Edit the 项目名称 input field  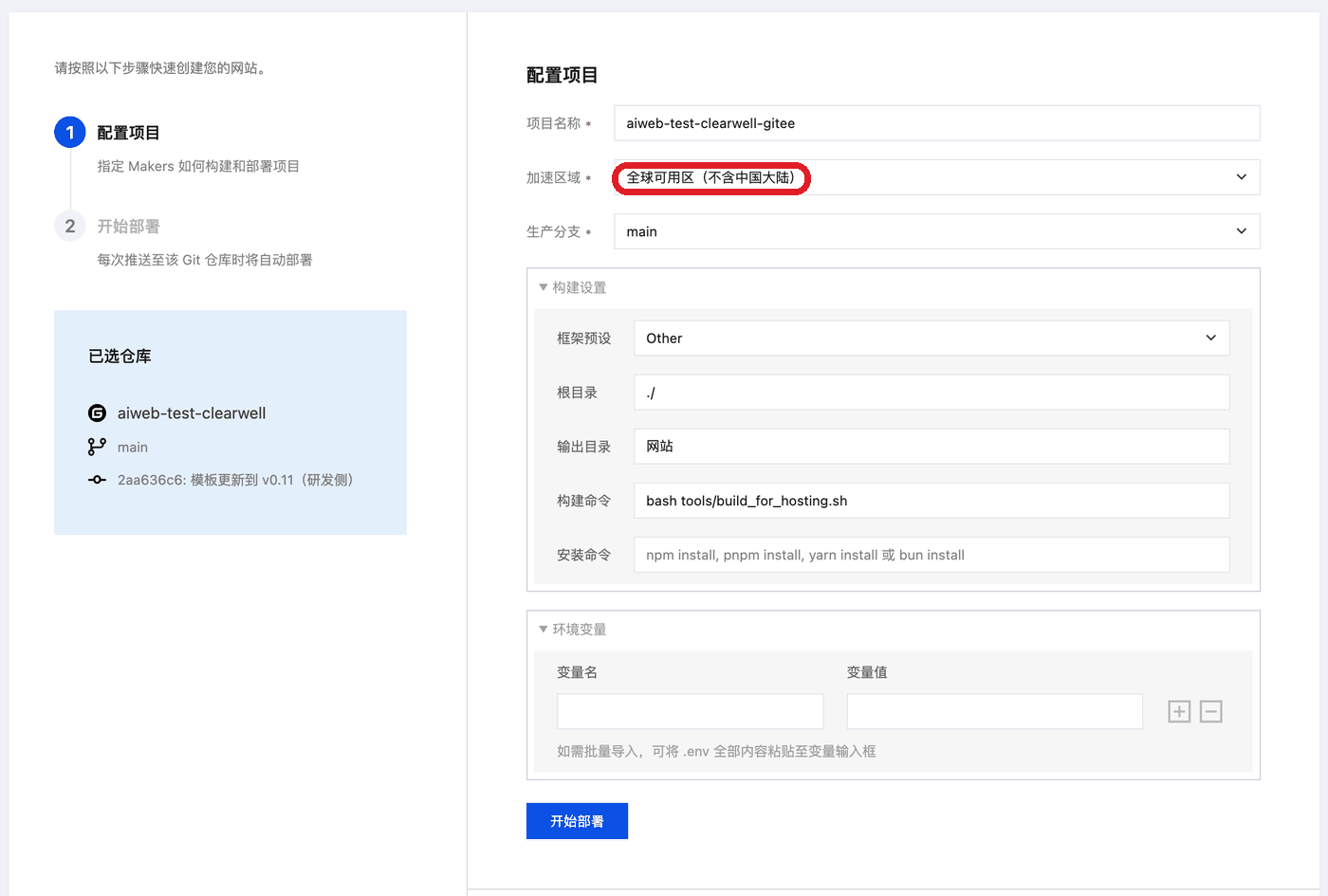937,123
